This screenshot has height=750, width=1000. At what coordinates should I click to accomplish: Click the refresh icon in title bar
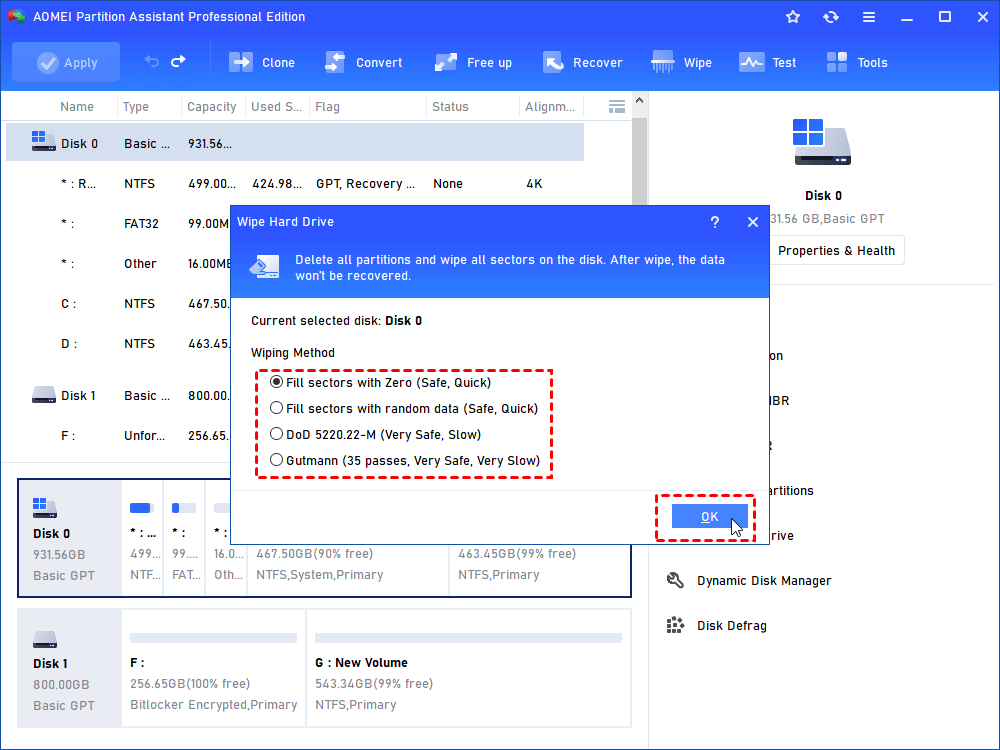pos(830,17)
